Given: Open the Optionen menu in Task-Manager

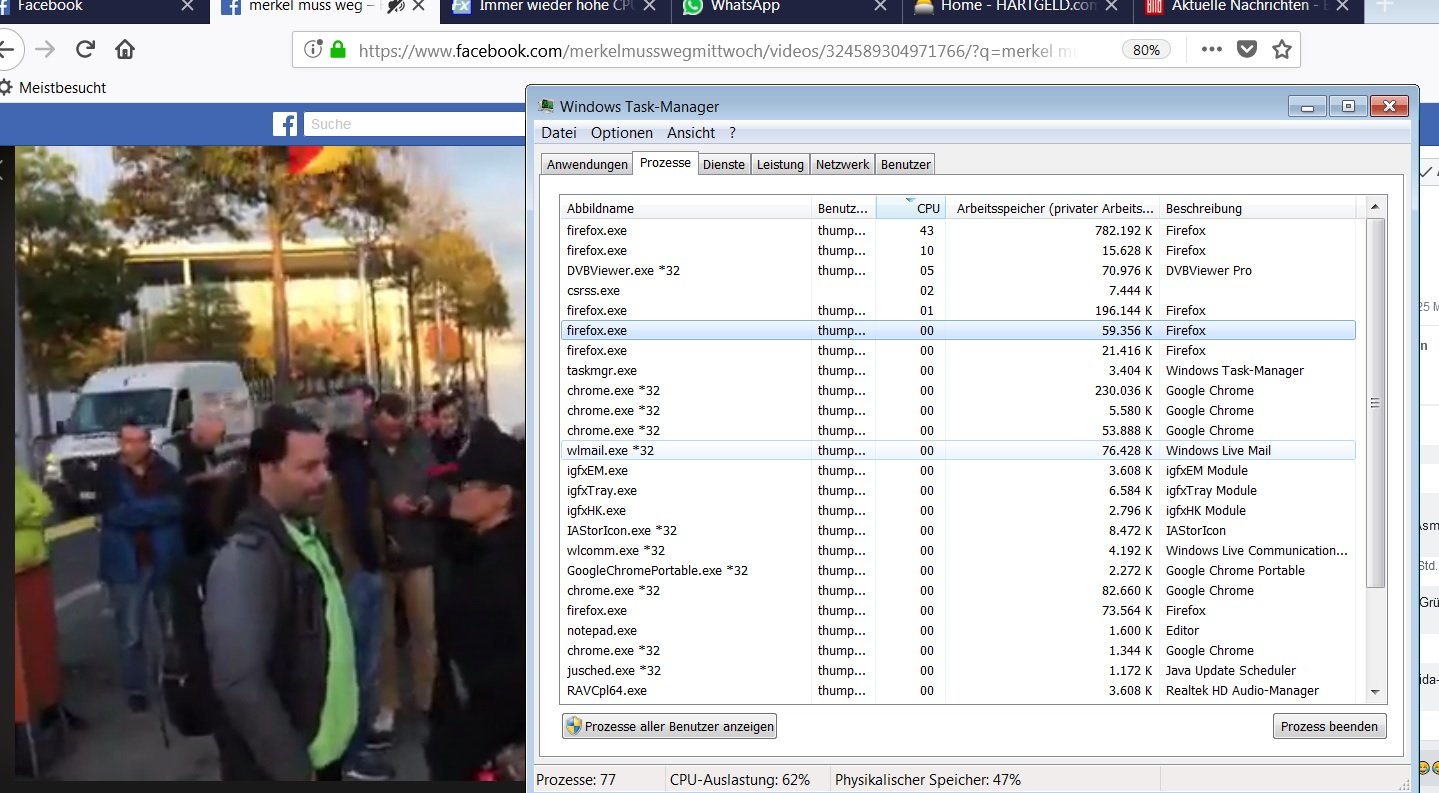Looking at the screenshot, I should click(x=621, y=133).
